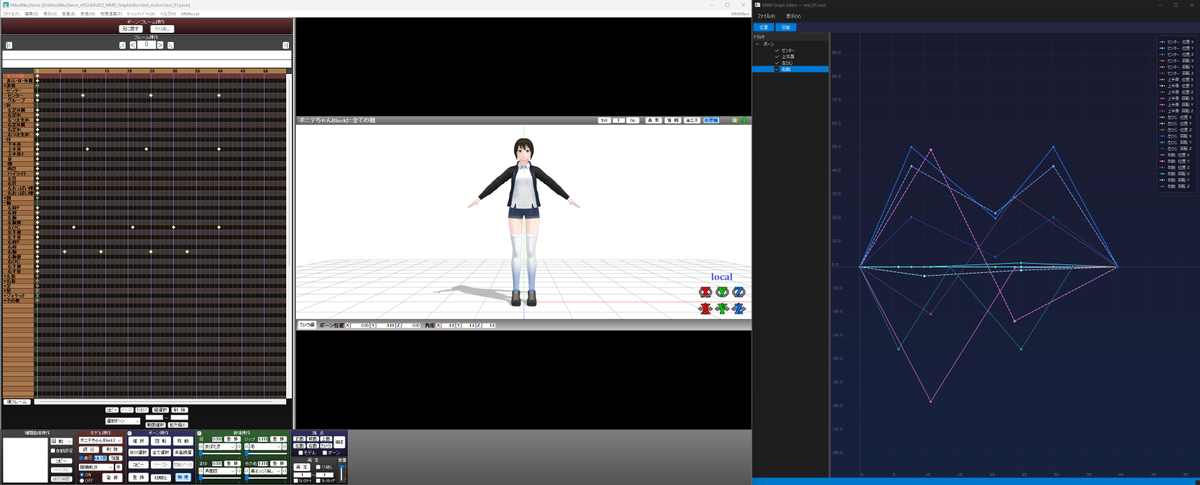The image size is (1200, 485).
Task: Toggle the 自動設定 checkbox in interpolation panel
Action: click(53, 450)
